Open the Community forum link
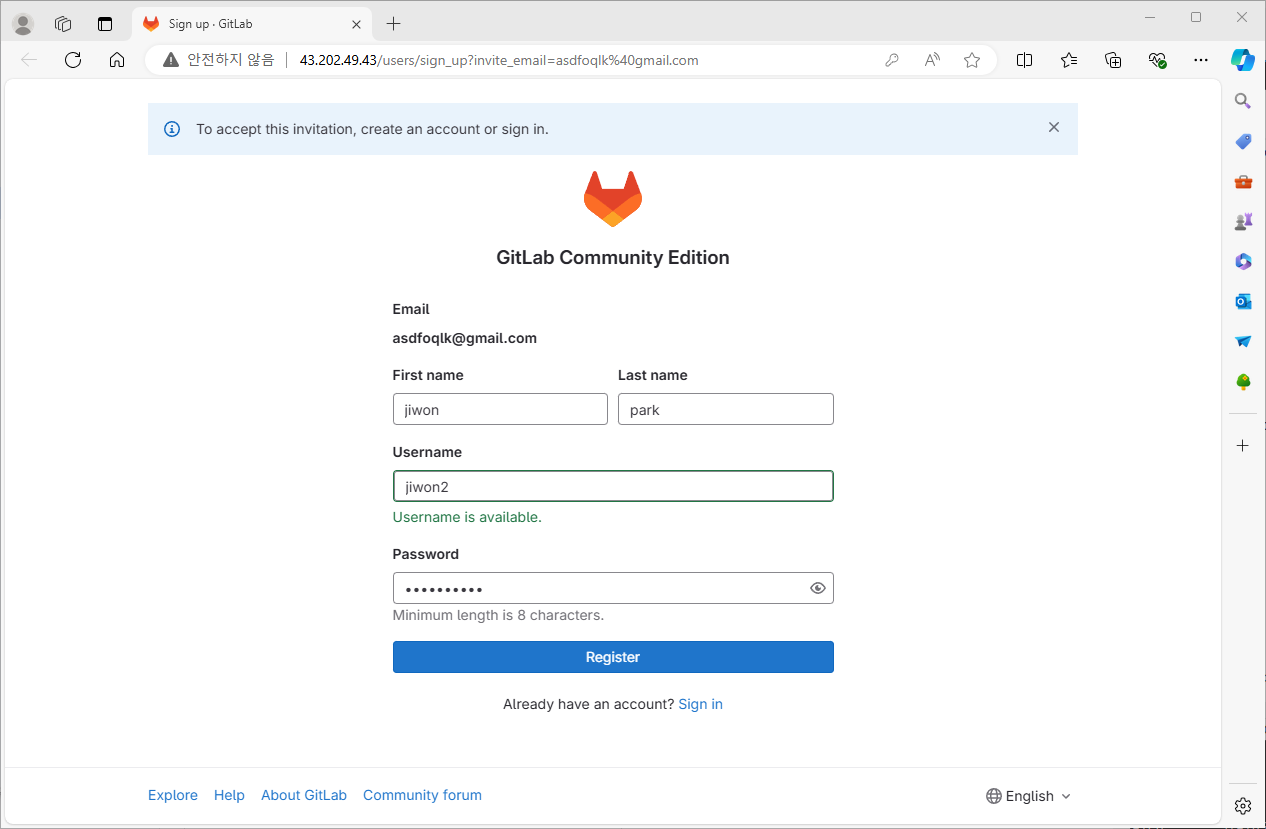1266x829 pixels. tap(422, 795)
